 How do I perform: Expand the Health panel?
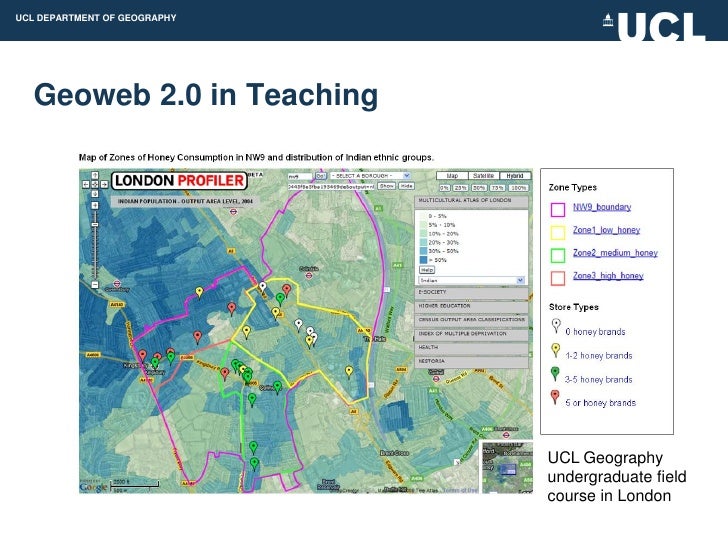pyautogui.click(x=471, y=347)
